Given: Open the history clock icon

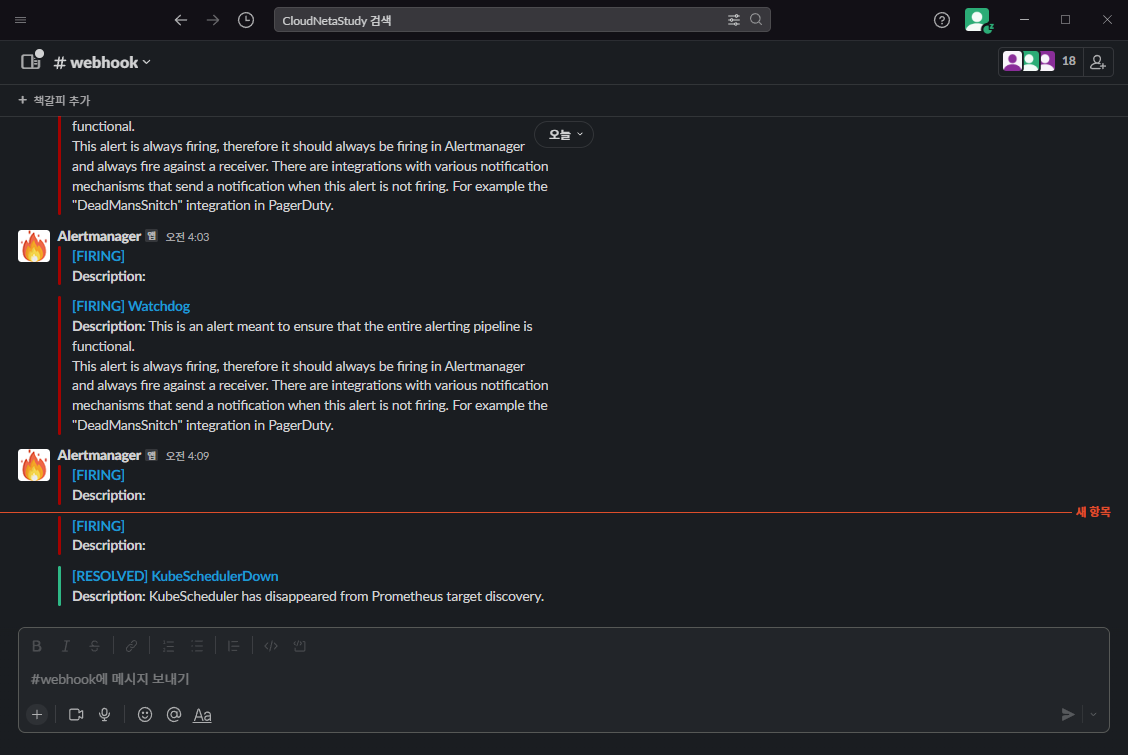Looking at the screenshot, I should (x=246, y=20).
